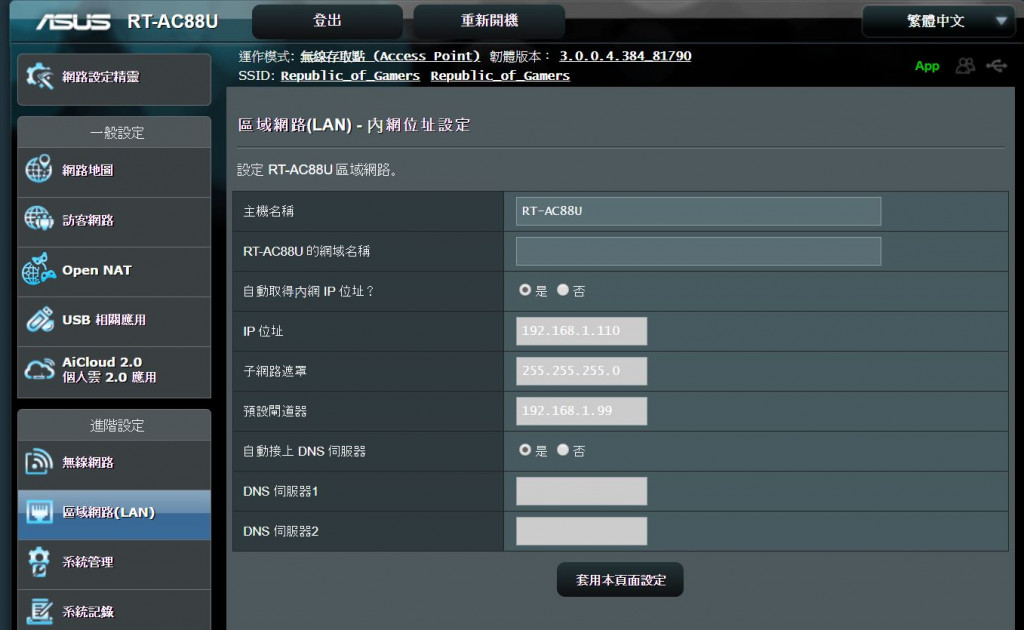Image resolution: width=1024 pixels, height=630 pixels.
Task: Click the 自動取得內網 IP 位址 label
Action: pos(308,291)
